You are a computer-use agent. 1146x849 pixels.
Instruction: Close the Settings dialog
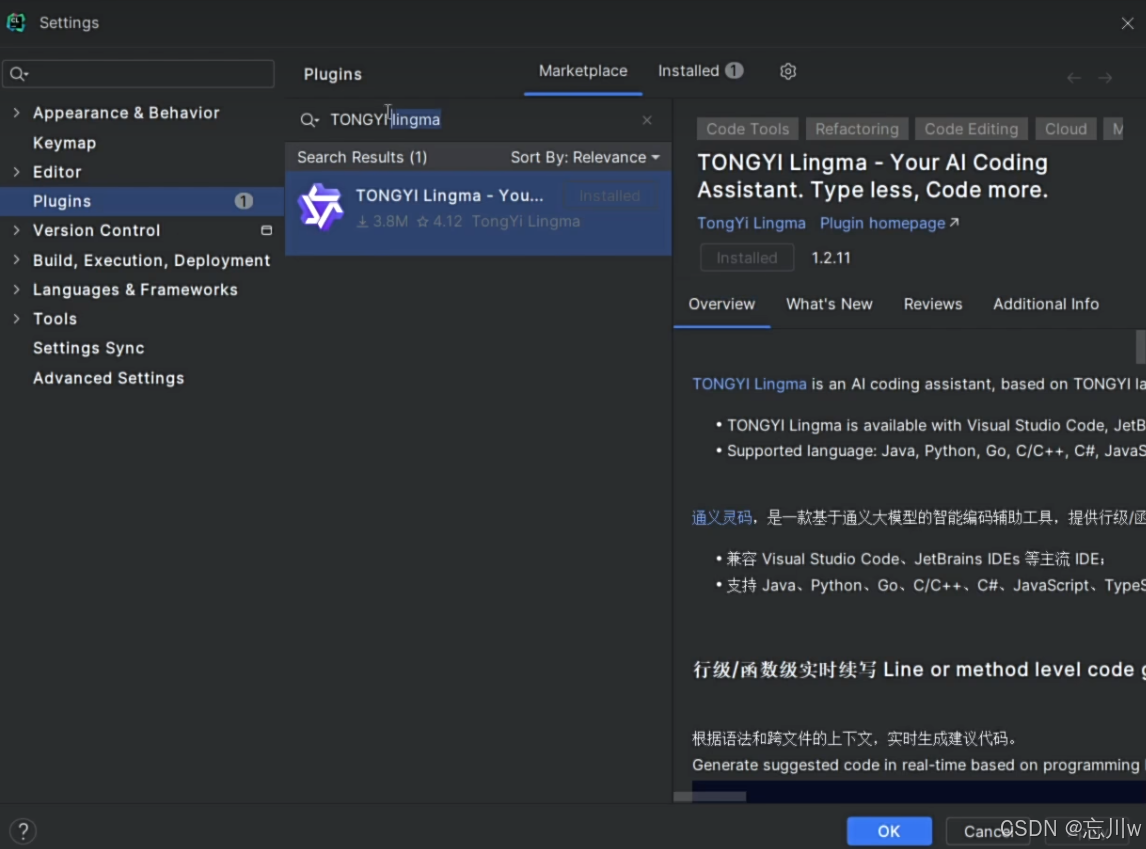pos(1127,23)
